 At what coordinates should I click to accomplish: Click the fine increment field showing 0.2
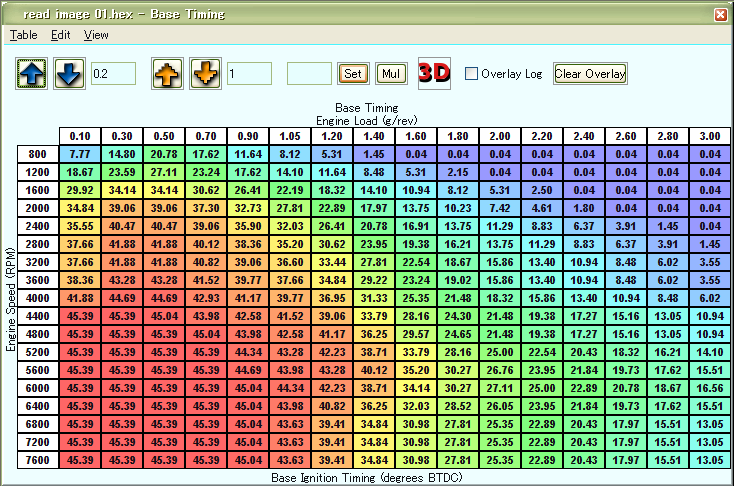[x=113, y=74]
